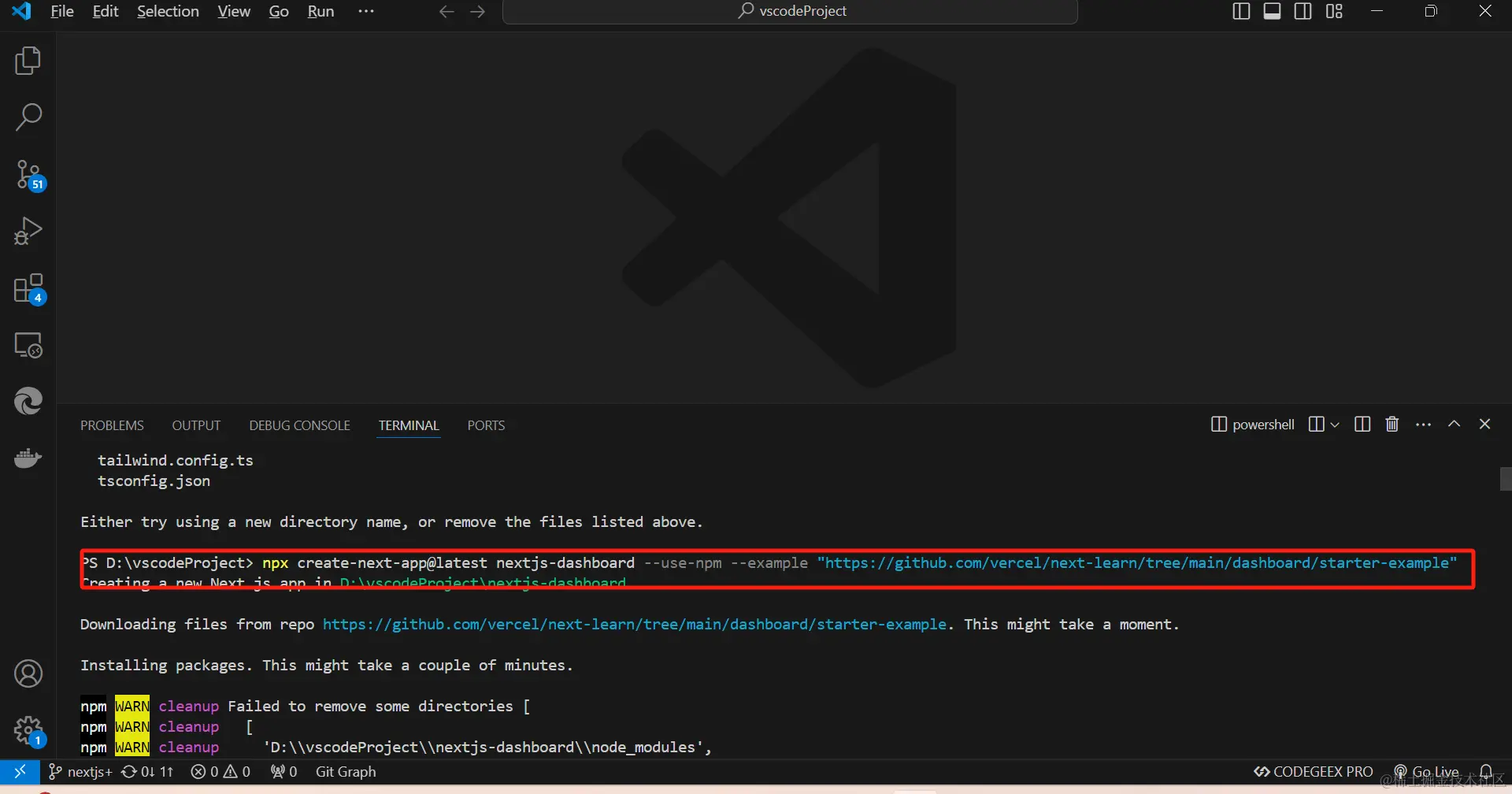Open the Accounts menu
Screen dimensions: 1512x794
pyautogui.click(x=28, y=674)
